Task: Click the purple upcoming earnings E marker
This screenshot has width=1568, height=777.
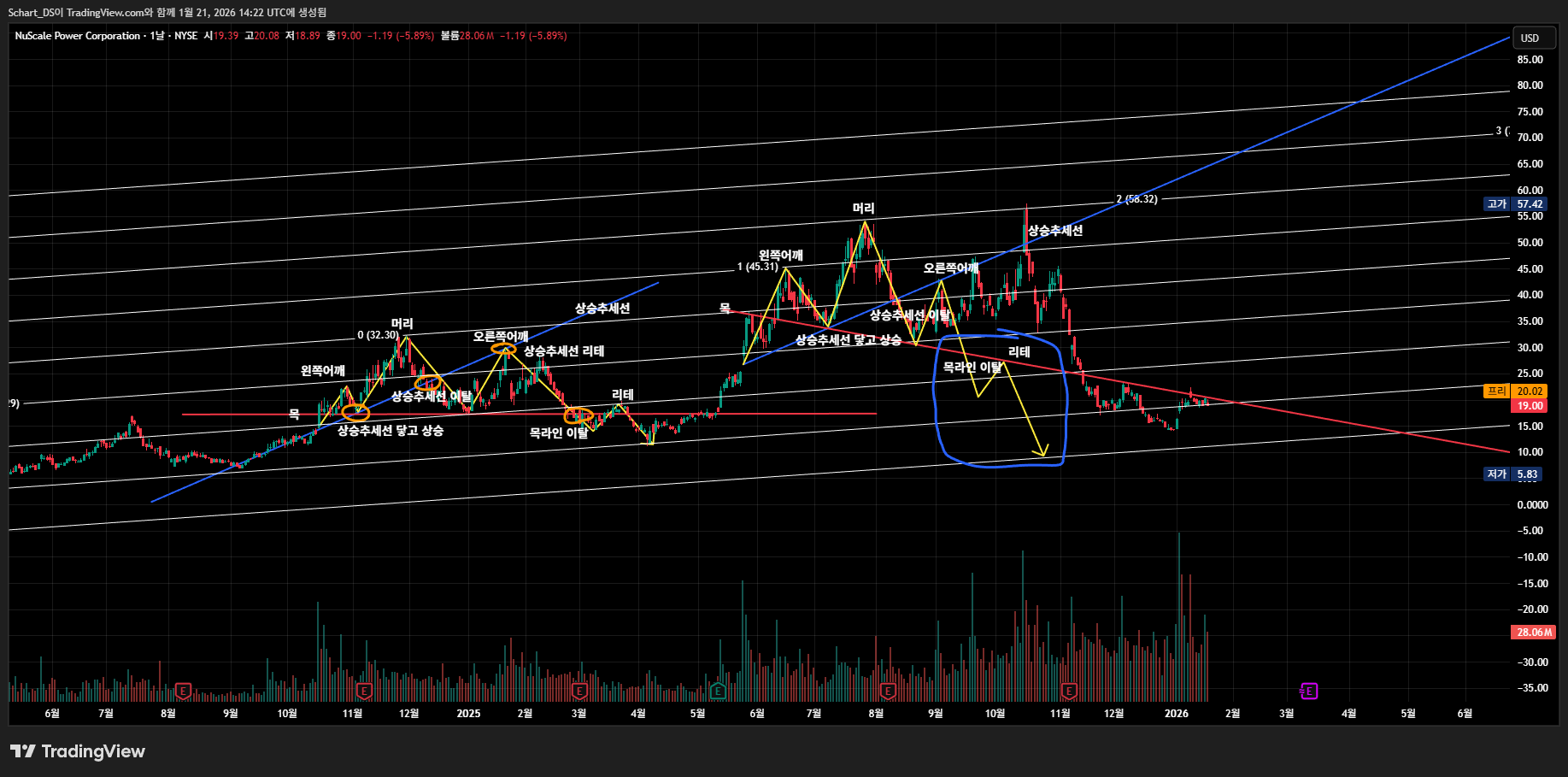Action: pos(1309,691)
